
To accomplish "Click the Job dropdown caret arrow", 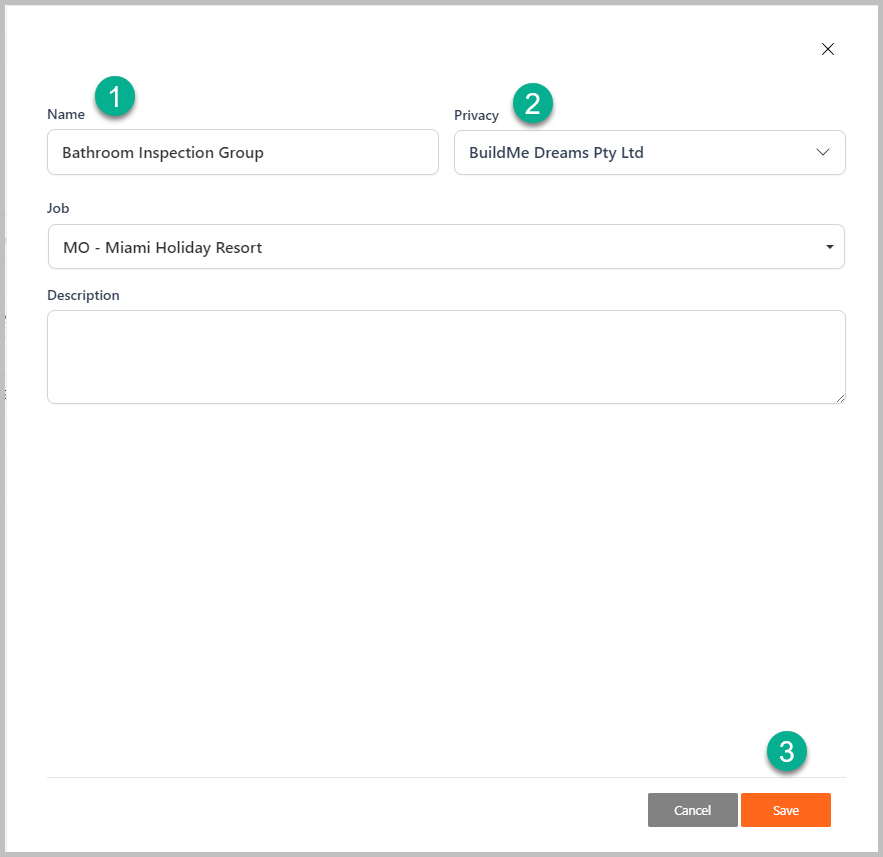I will point(829,247).
